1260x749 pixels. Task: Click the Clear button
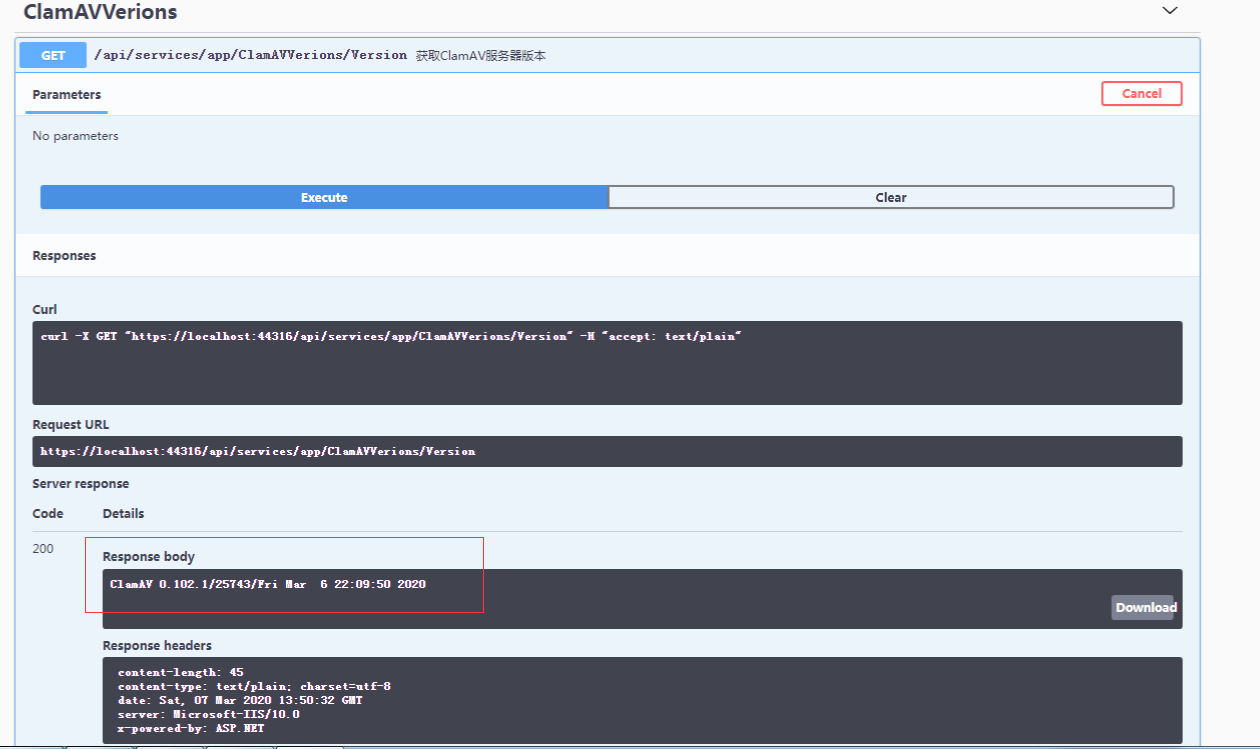[x=890, y=197]
